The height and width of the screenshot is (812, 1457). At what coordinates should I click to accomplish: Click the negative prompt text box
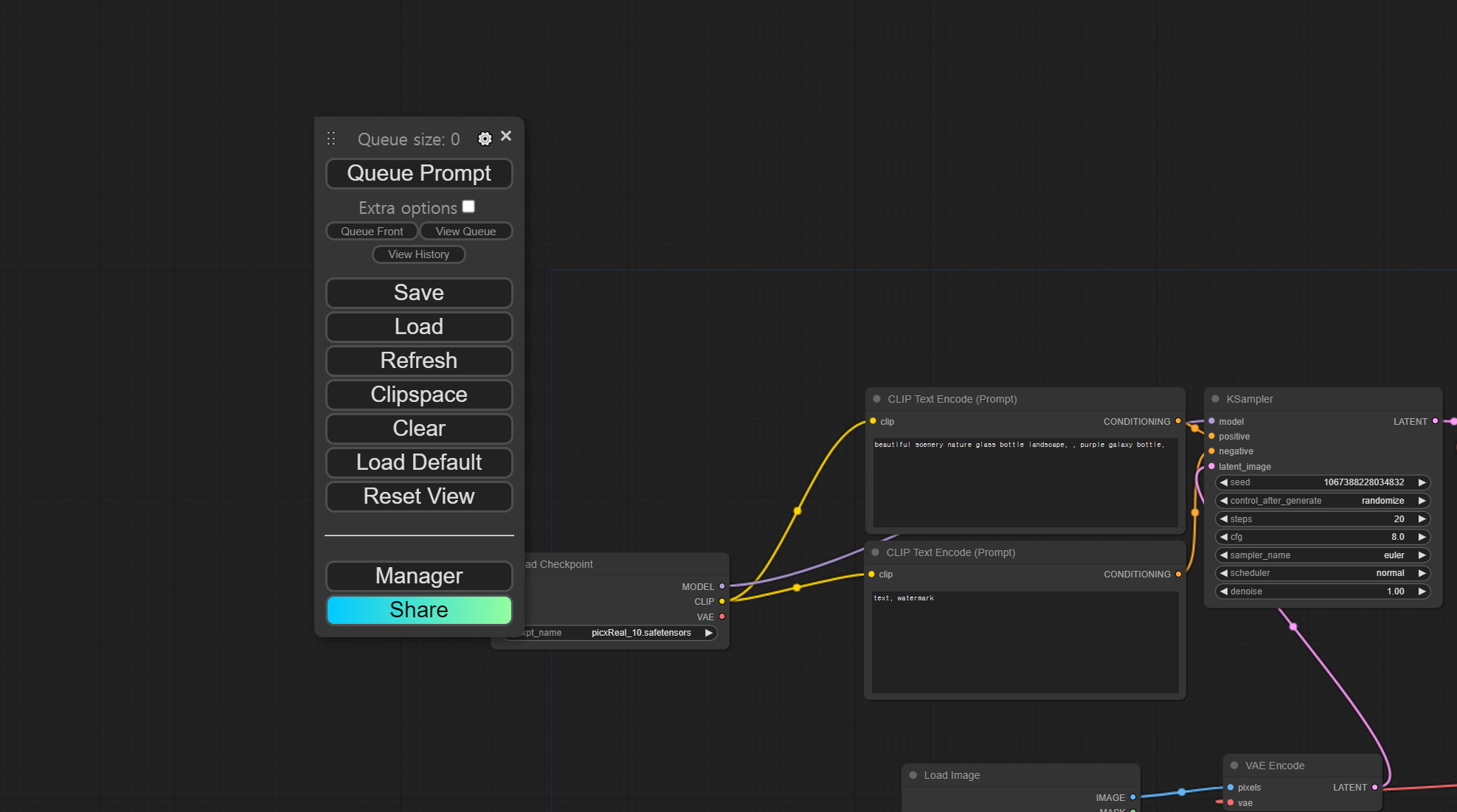[1025, 642]
